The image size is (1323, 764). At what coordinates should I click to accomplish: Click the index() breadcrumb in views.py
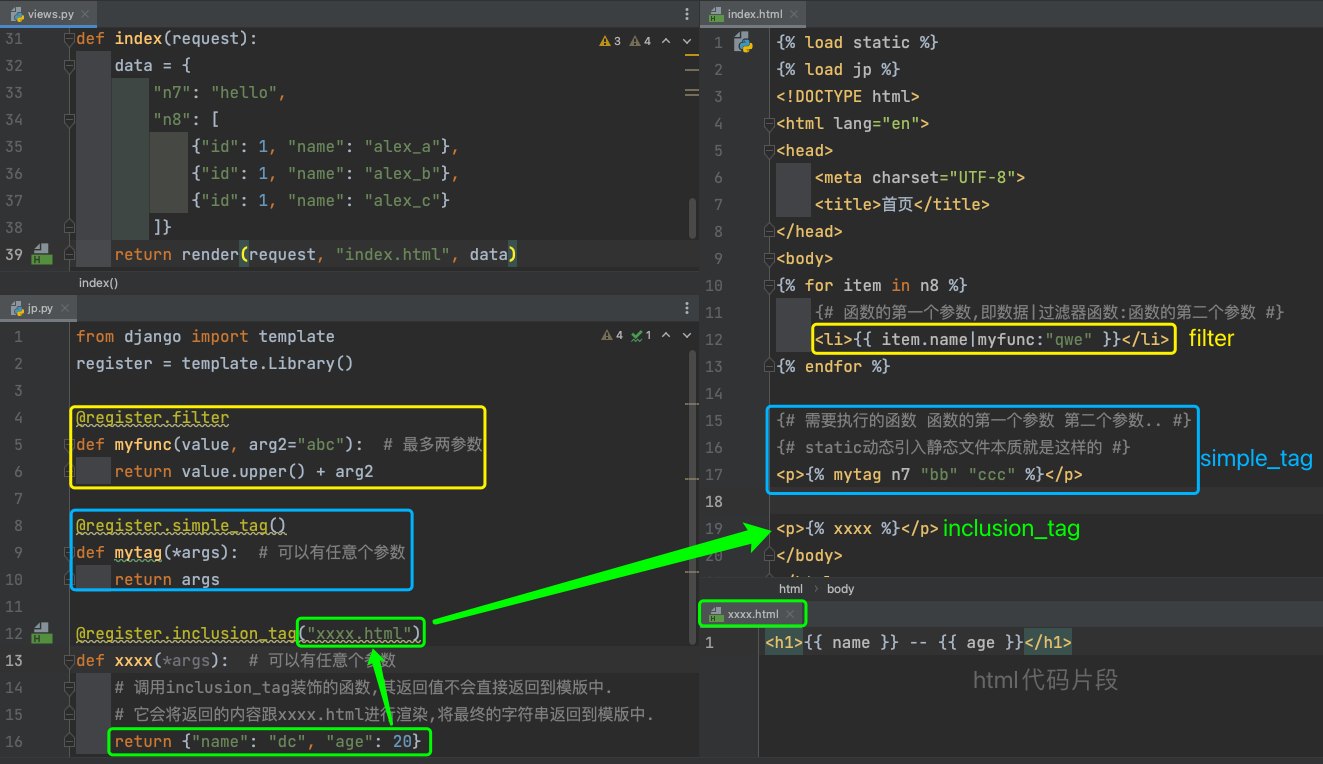click(x=98, y=283)
